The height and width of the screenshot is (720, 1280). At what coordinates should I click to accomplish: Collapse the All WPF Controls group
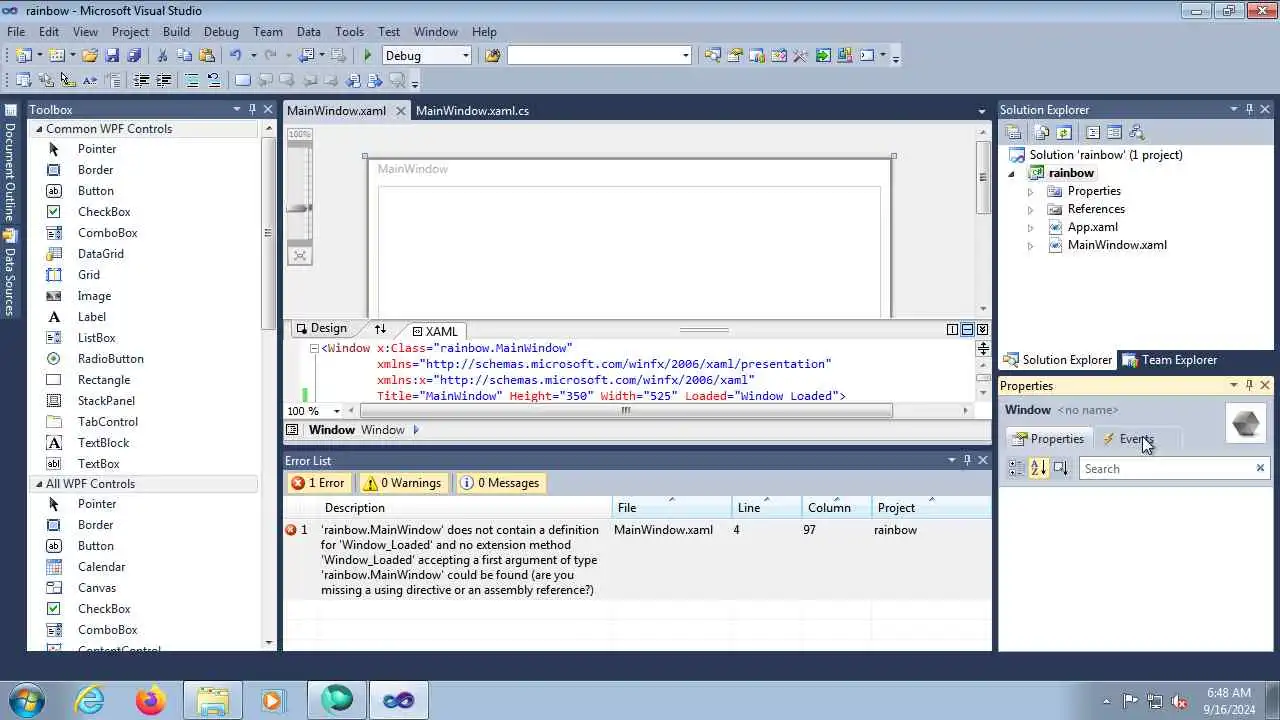tap(40, 484)
